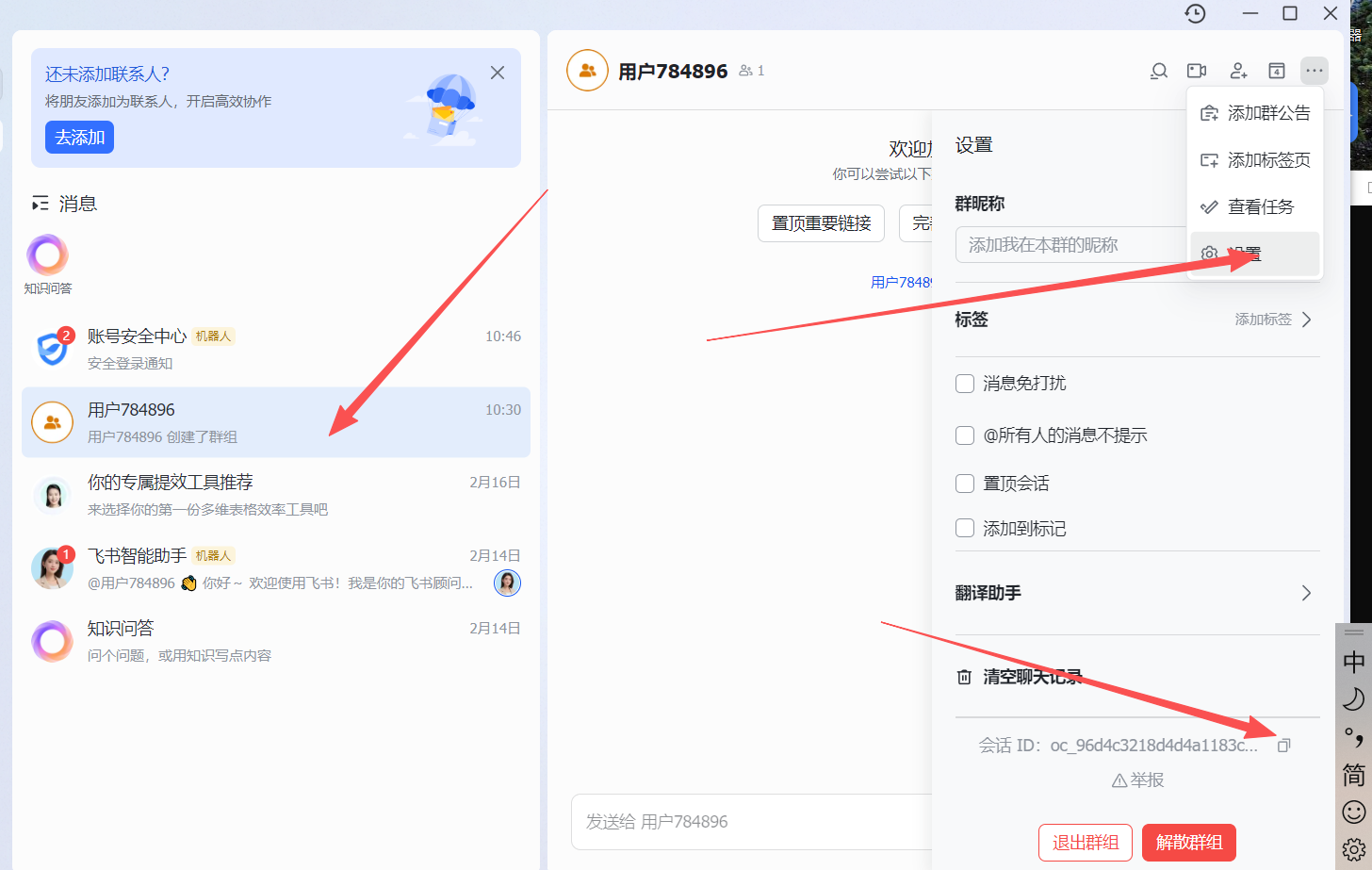Click the trash icon next to 清空聊天记录
This screenshot has width=1372, height=870.
(x=964, y=677)
